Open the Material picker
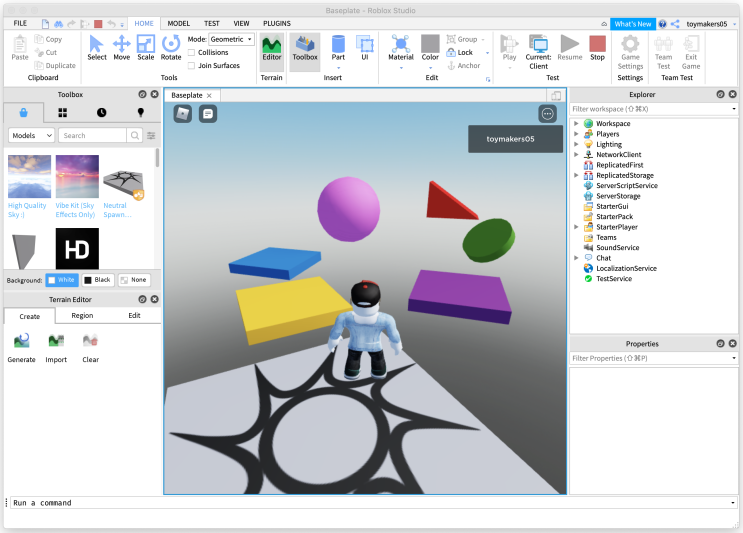743x533 pixels. 401,48
